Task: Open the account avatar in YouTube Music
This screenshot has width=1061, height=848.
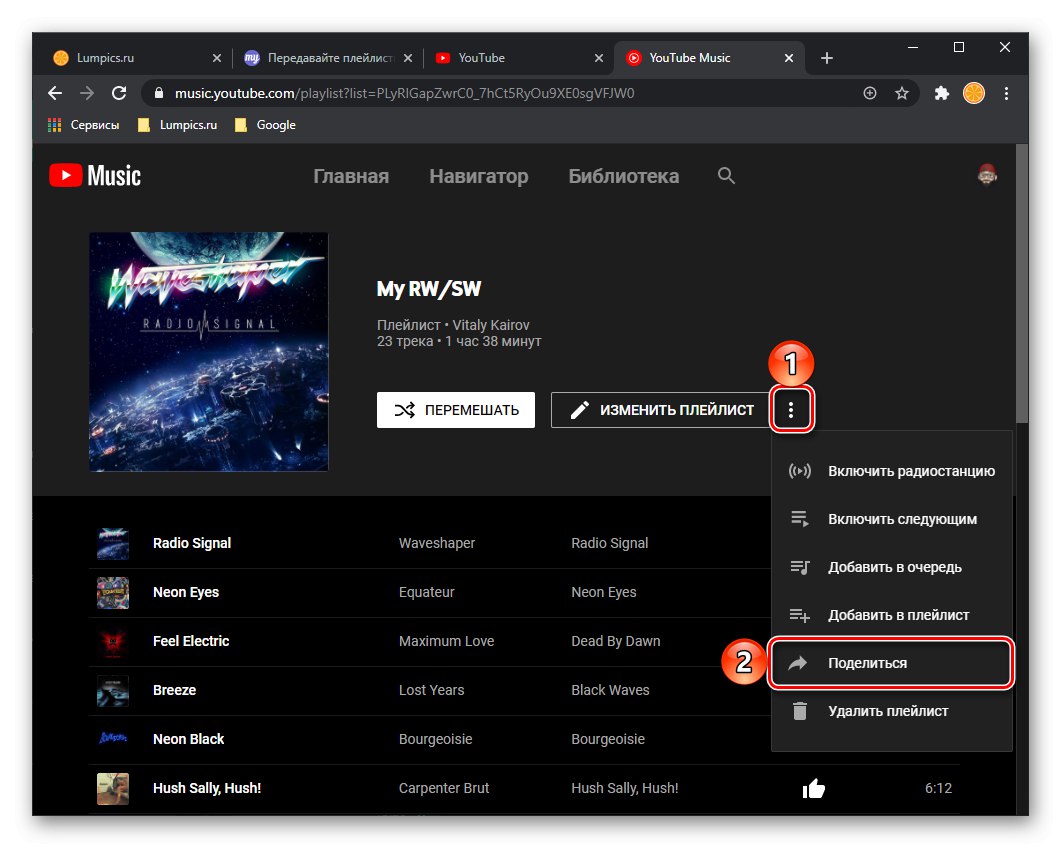Action: coord(987,175)
